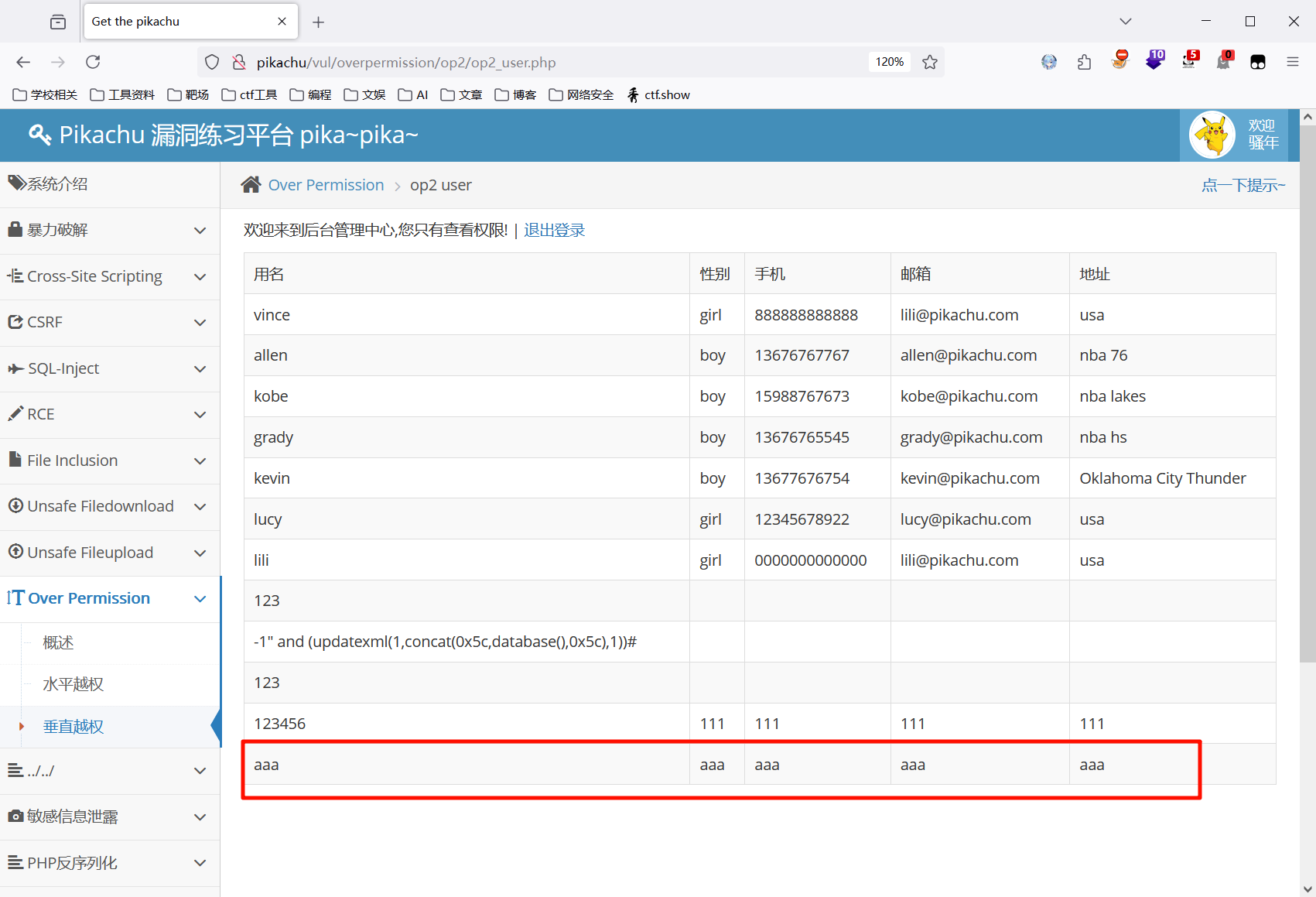Open the 水平越权 submenu item
Viewport: 1316px width, 897px height.
coord(110,684)
